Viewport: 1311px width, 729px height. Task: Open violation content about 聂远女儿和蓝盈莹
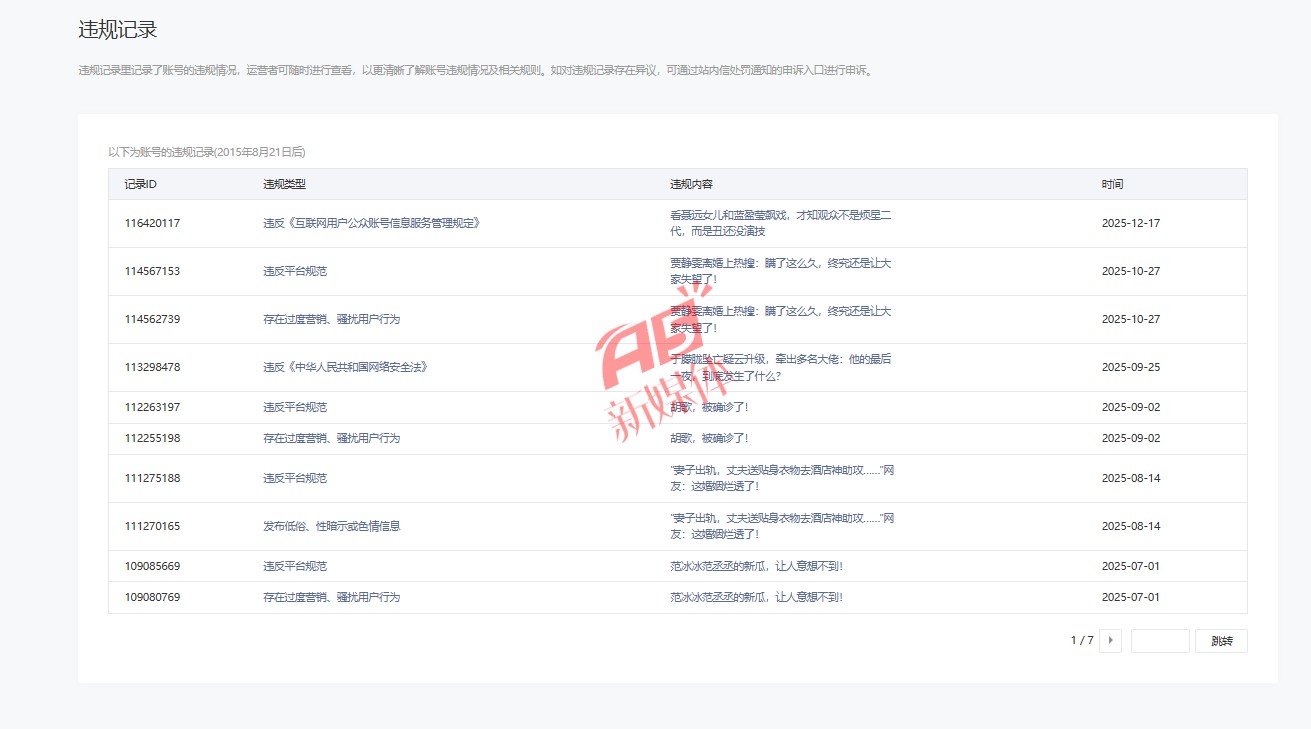coord(780,223)
